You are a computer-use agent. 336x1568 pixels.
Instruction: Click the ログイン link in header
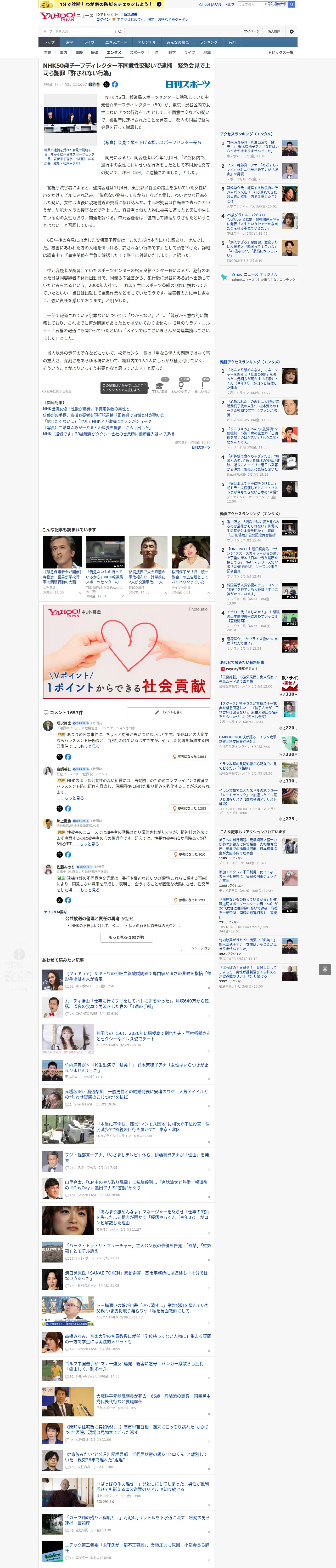pos(103,20)
